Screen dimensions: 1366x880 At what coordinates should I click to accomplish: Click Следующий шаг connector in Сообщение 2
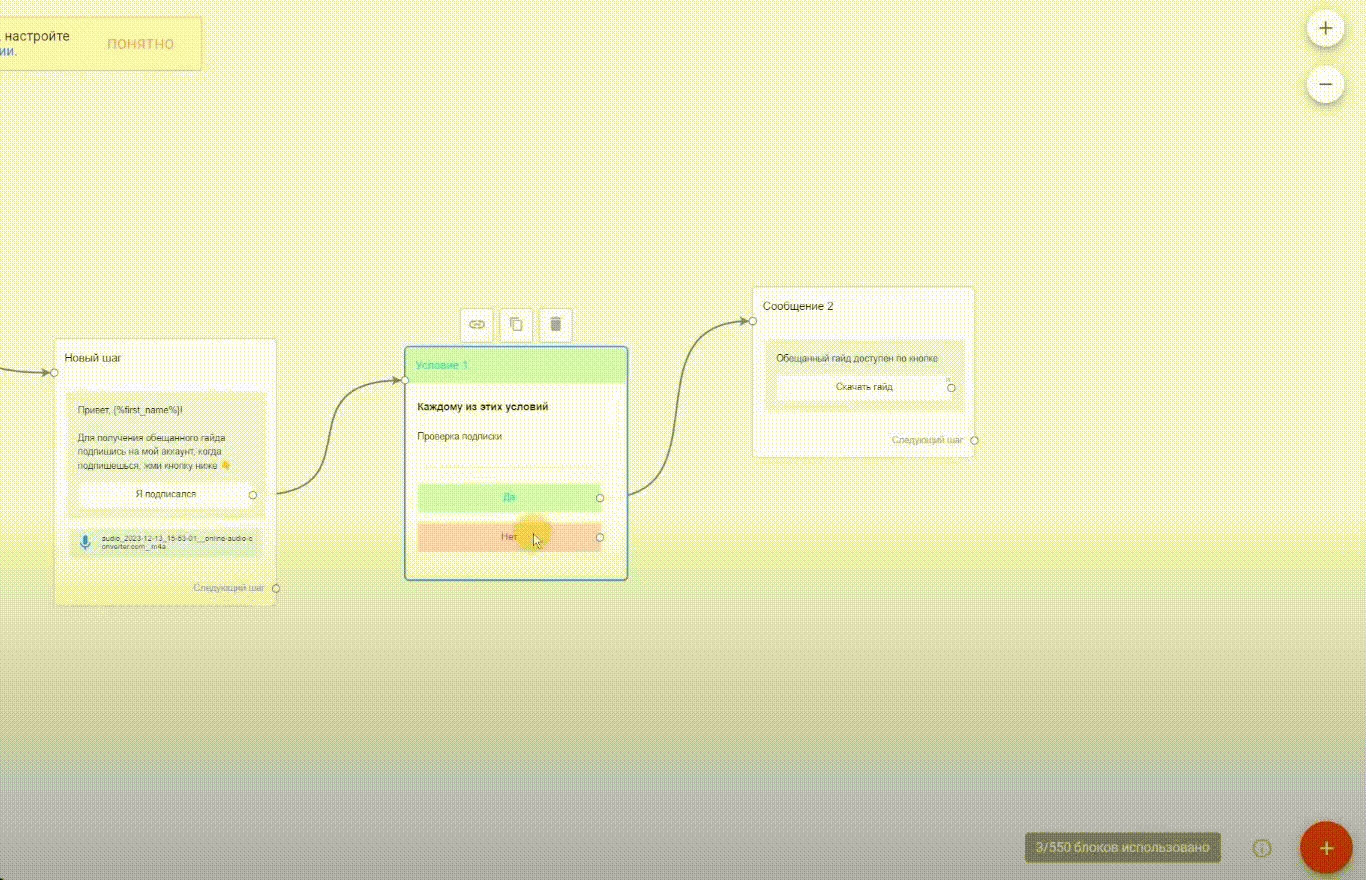pos(974,440)
